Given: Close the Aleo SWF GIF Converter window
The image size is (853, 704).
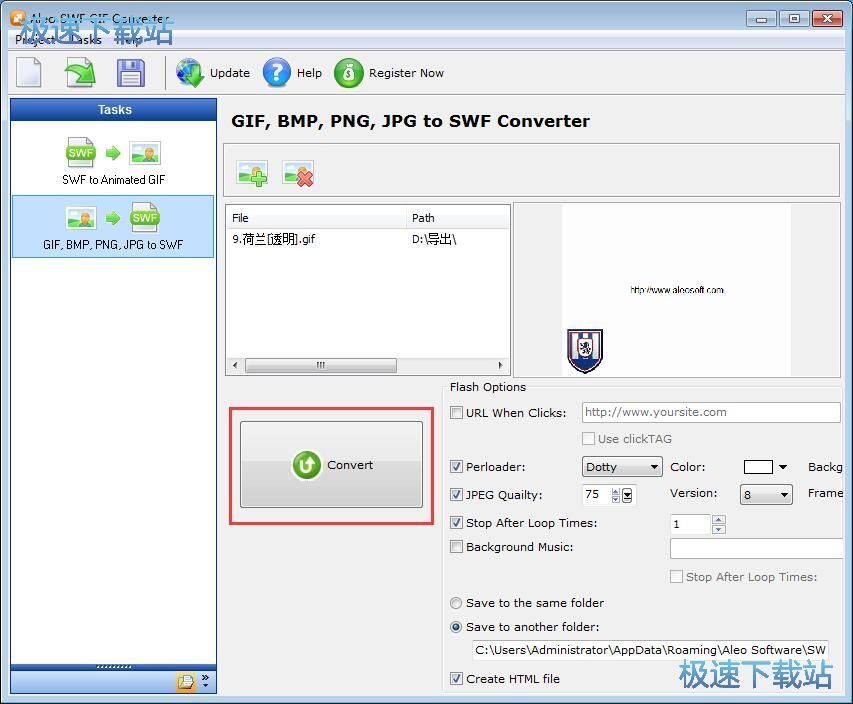Looking at the screenshot, I should pyautogui.click(x=827, y=19).
